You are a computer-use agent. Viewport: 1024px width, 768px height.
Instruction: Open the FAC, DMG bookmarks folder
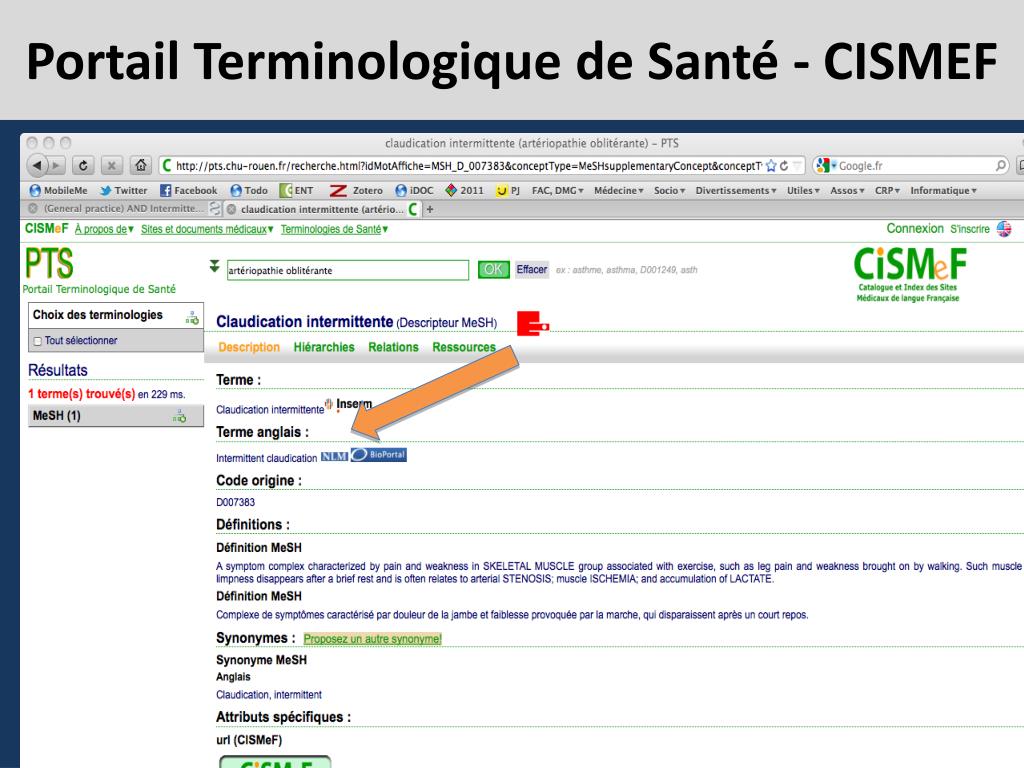pos(558,190)
